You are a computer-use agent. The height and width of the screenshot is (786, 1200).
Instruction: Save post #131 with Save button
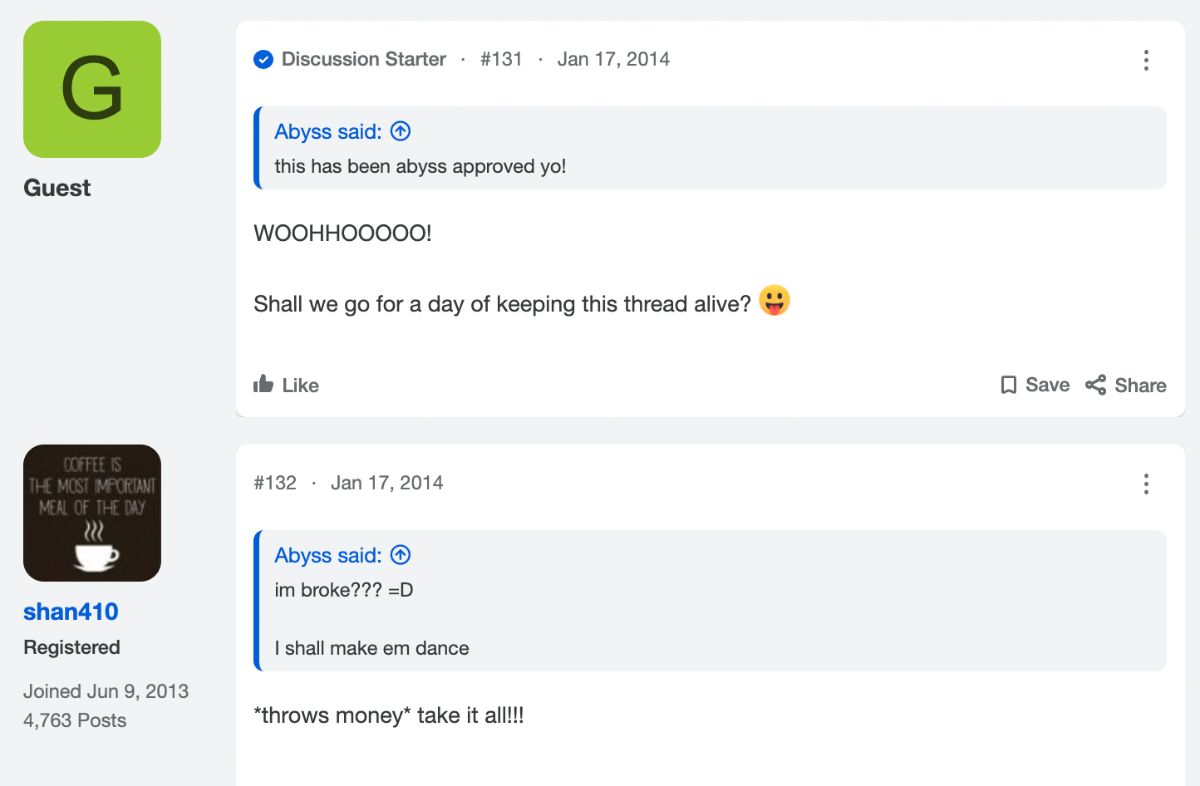[1035, 385]
